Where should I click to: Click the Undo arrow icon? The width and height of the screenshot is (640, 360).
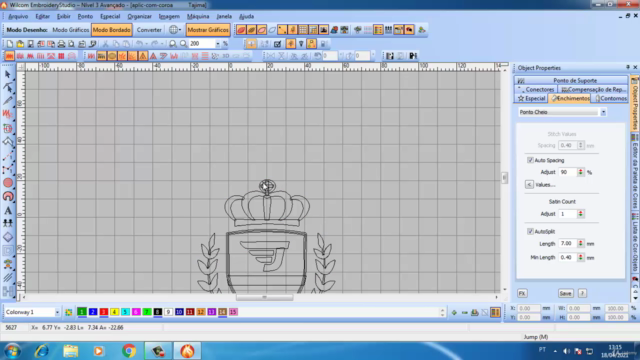click(x=139, y=44)
